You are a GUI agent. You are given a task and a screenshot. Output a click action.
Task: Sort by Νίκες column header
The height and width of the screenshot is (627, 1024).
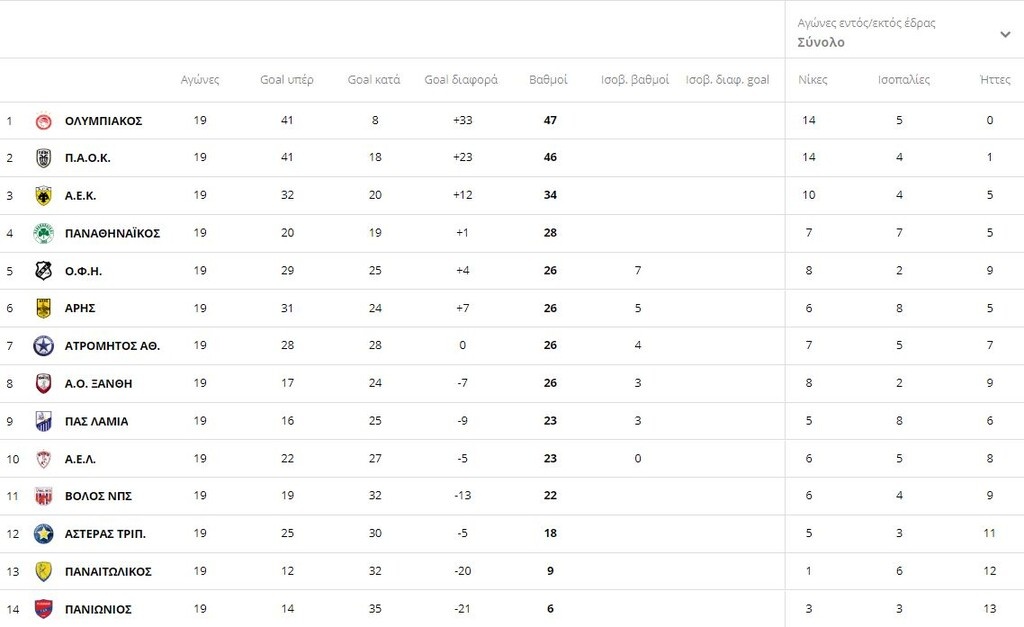click(812, 80)
